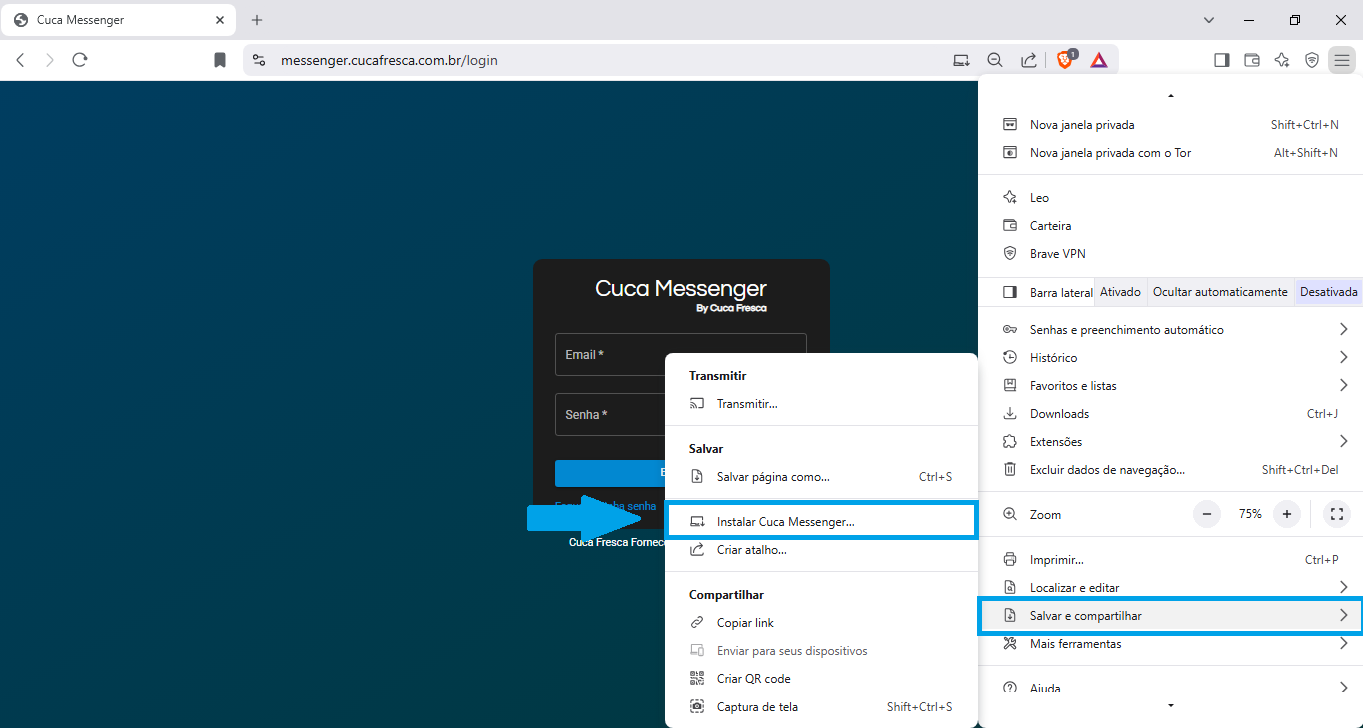Viewport: 1363px width, 728px height.
Task: Enter full screen via the zoom row icon
Action: coord(1337,514)
